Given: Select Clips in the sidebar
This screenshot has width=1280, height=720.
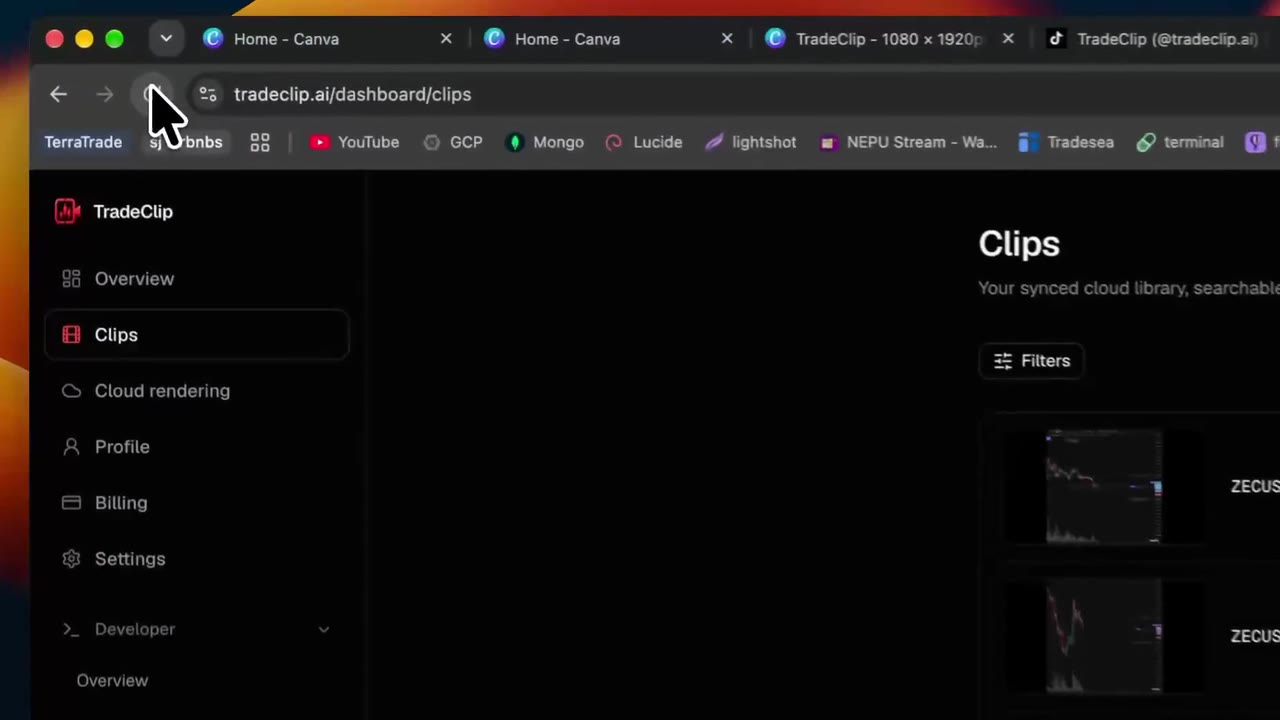Looking at the screenshot, I should point(196,335).
